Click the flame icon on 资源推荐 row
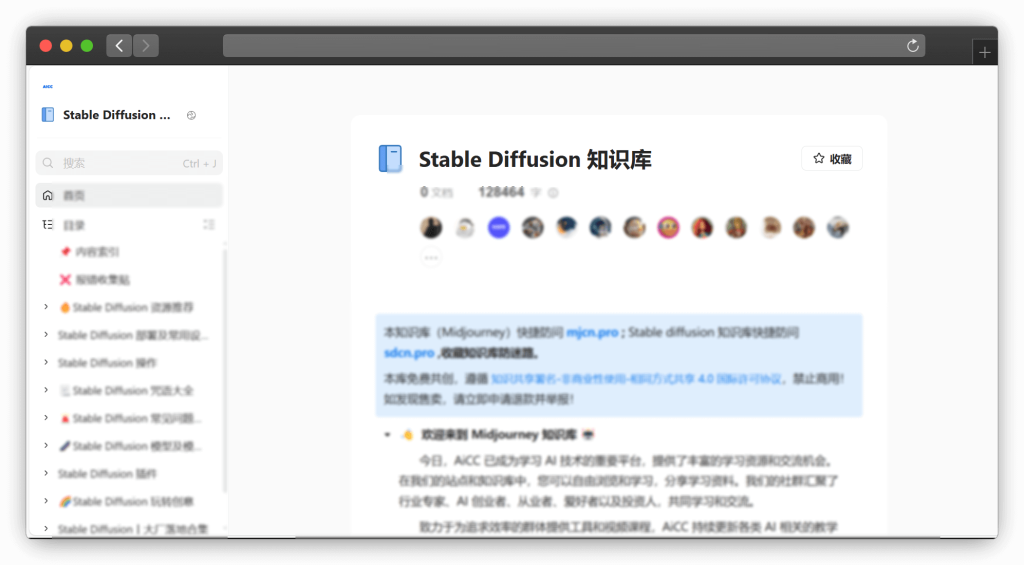 [65, 307]
